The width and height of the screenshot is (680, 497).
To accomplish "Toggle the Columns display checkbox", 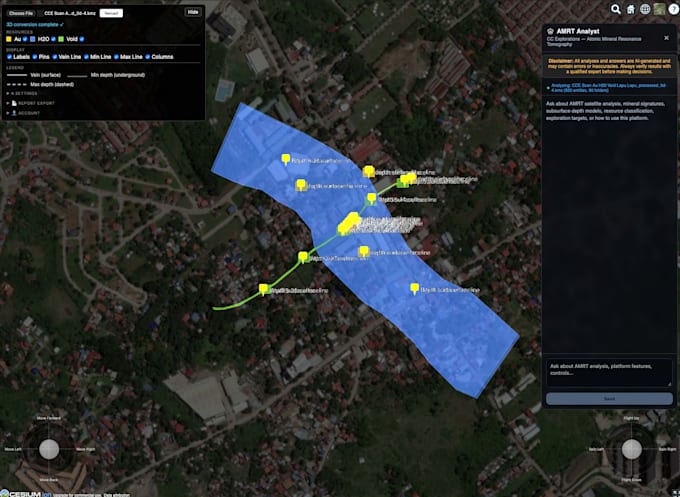I will pos(148,57).
